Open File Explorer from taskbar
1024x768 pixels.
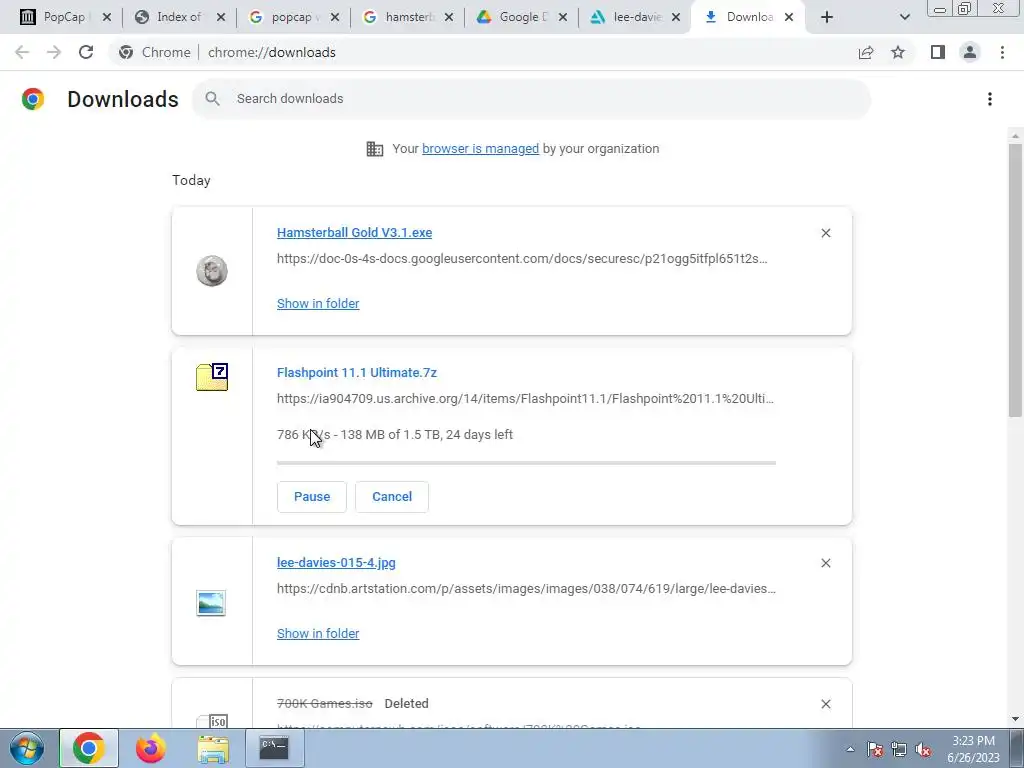pyautogui.click(x=213, y=748)
